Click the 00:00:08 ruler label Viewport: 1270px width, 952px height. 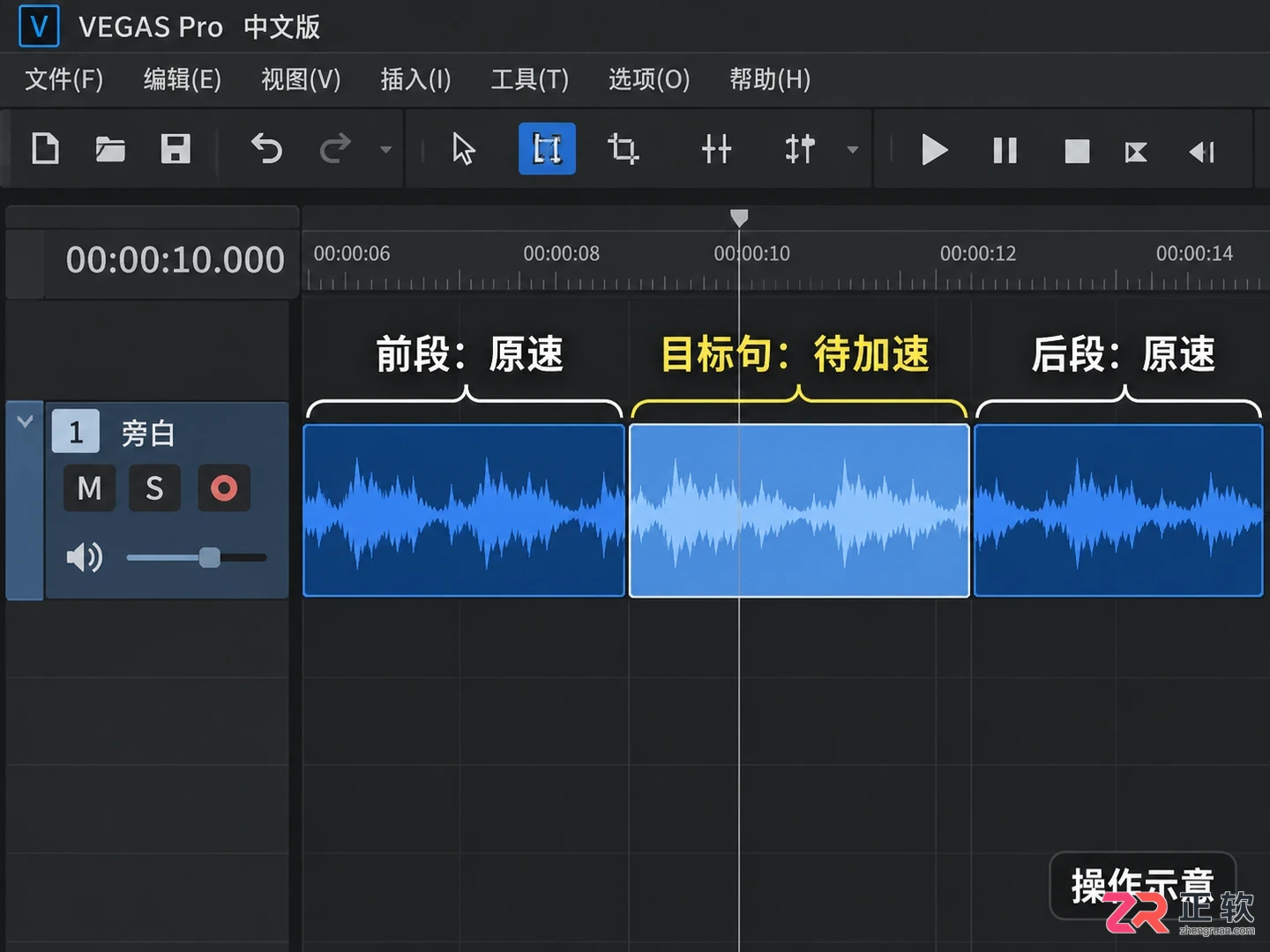[562, 254]
